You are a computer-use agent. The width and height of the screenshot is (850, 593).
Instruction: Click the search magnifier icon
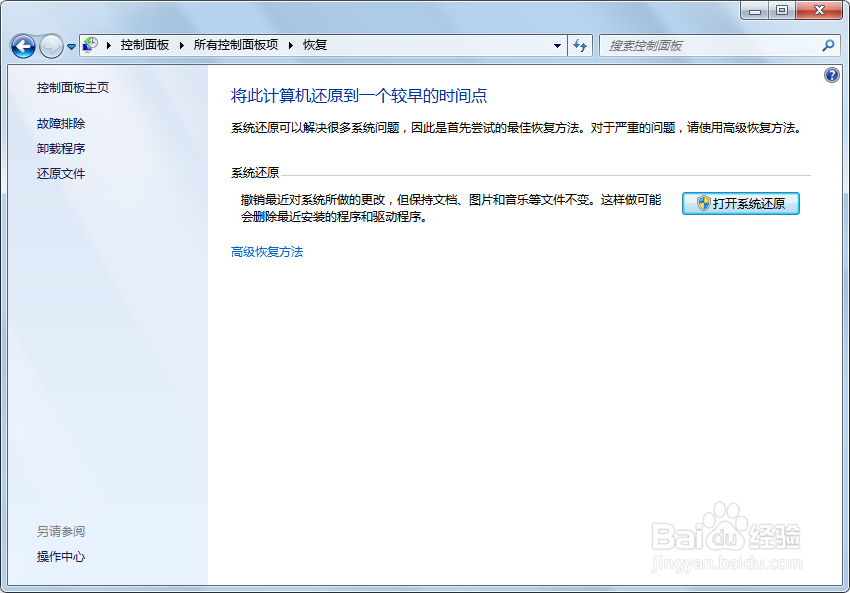pyautogui.click(x=828, y=45)
